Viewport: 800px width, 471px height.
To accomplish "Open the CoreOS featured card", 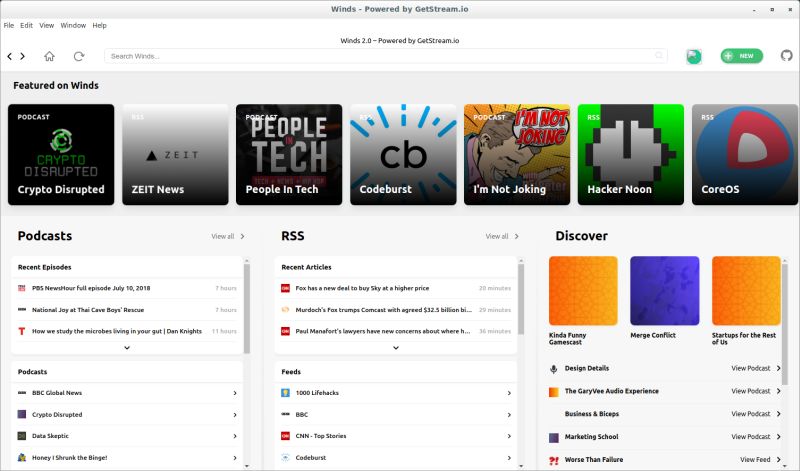I will click(x=745, y=155).
